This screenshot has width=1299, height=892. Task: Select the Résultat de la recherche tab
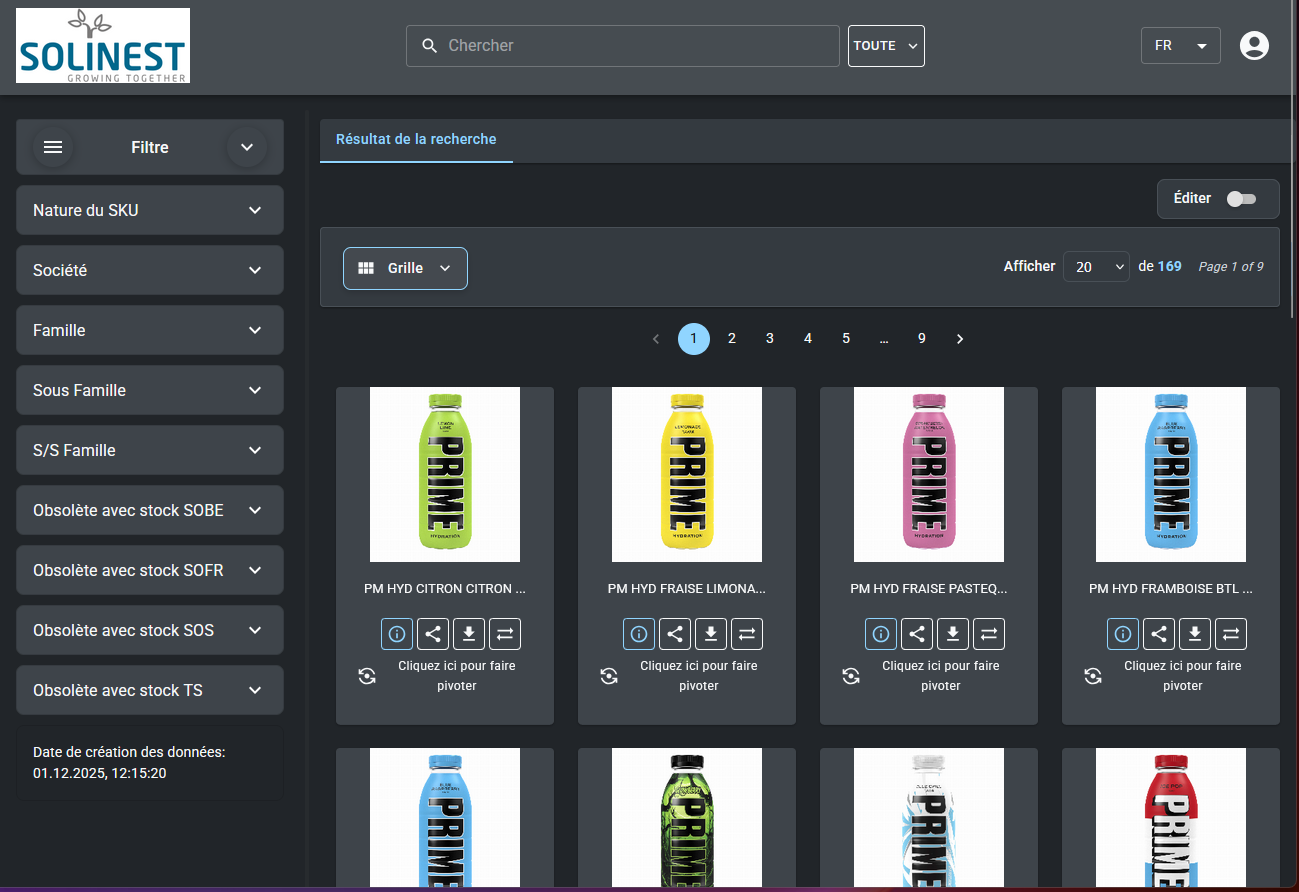pyautogui.click(x=416, y=140)
